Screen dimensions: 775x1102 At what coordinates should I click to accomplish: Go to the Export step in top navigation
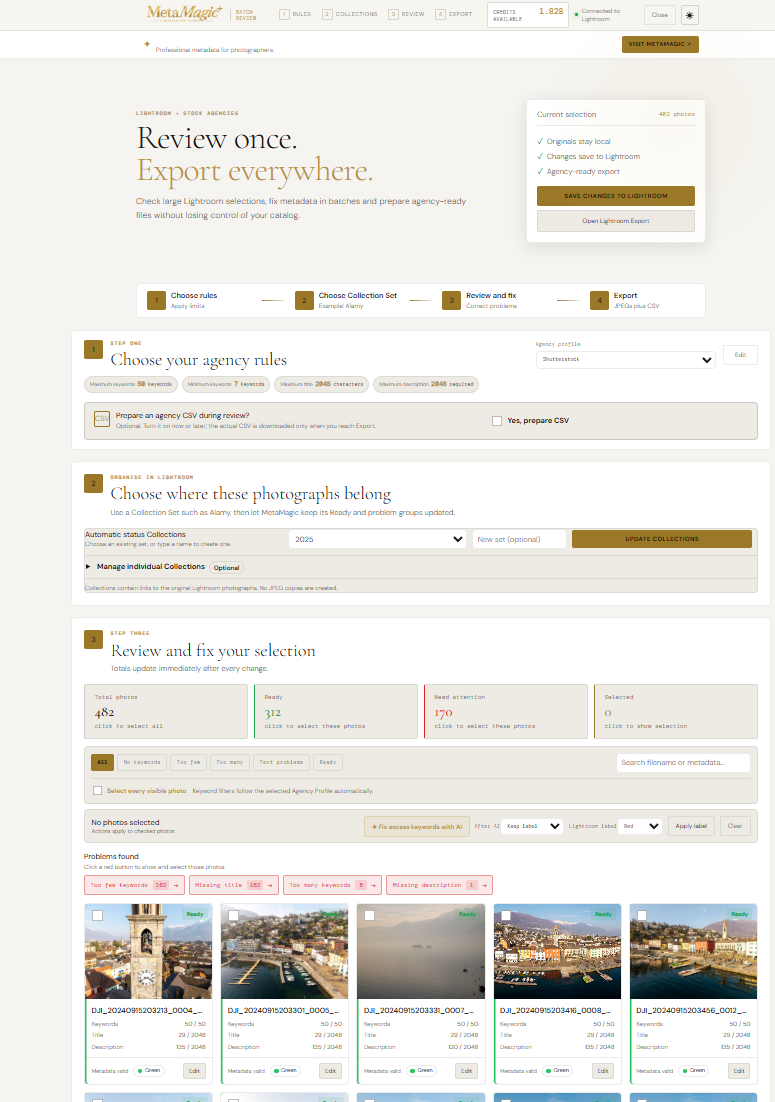pyautogui.click(x=454, y=14)
